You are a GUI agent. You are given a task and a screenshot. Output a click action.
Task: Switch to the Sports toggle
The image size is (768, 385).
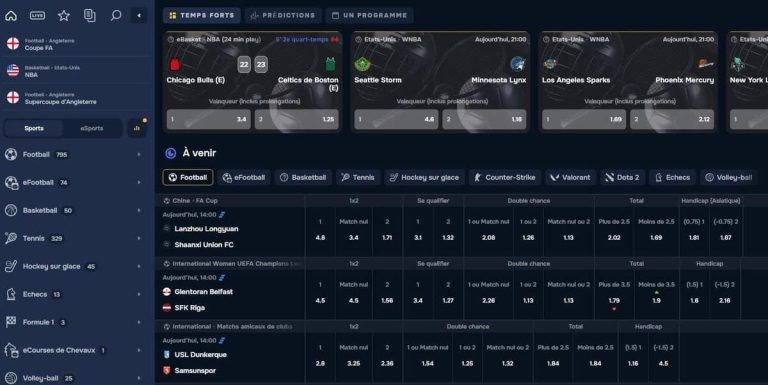[x=34, y=128]
